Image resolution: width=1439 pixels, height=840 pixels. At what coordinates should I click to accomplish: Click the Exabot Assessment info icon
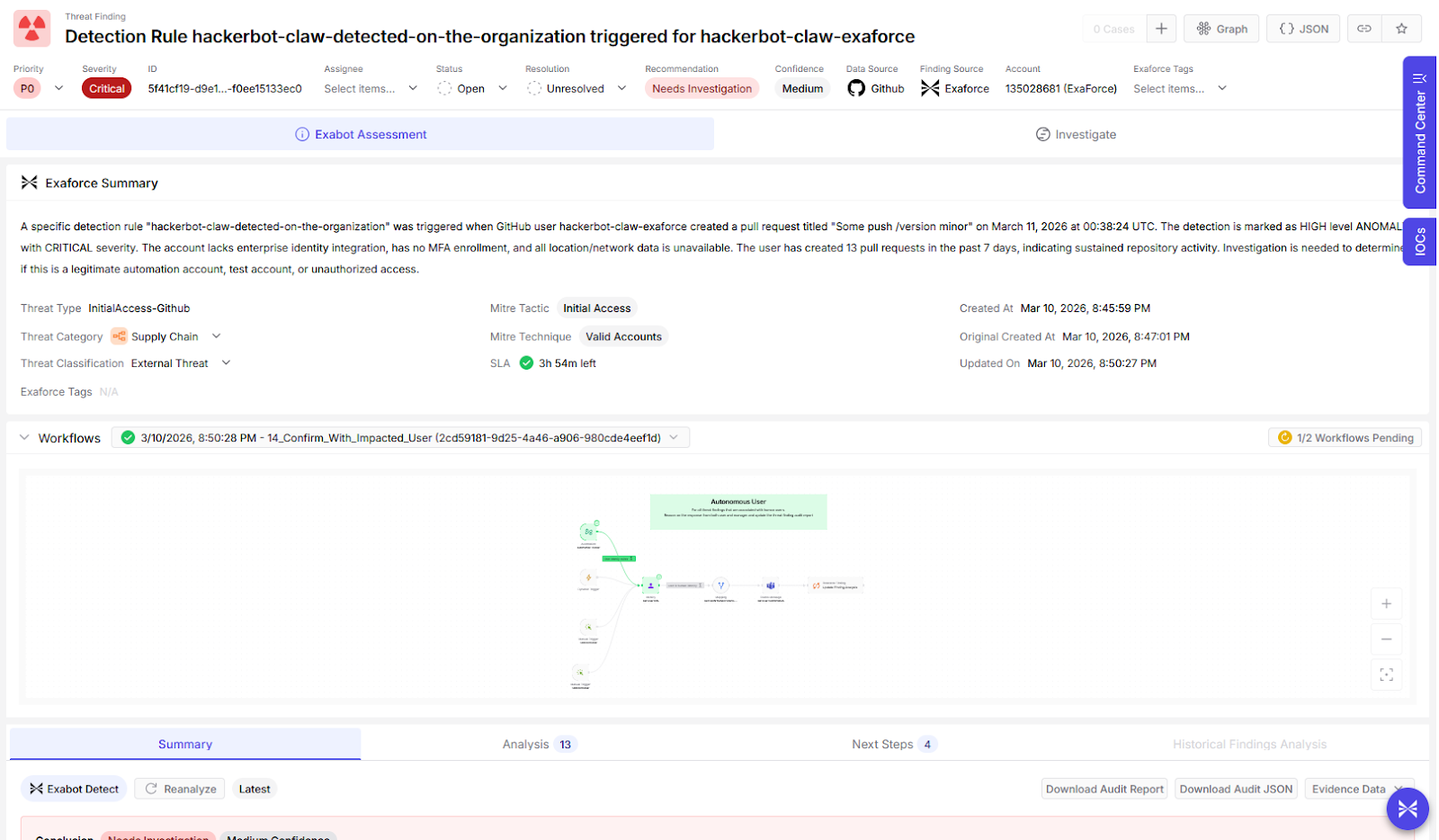(x=302, y=134)
